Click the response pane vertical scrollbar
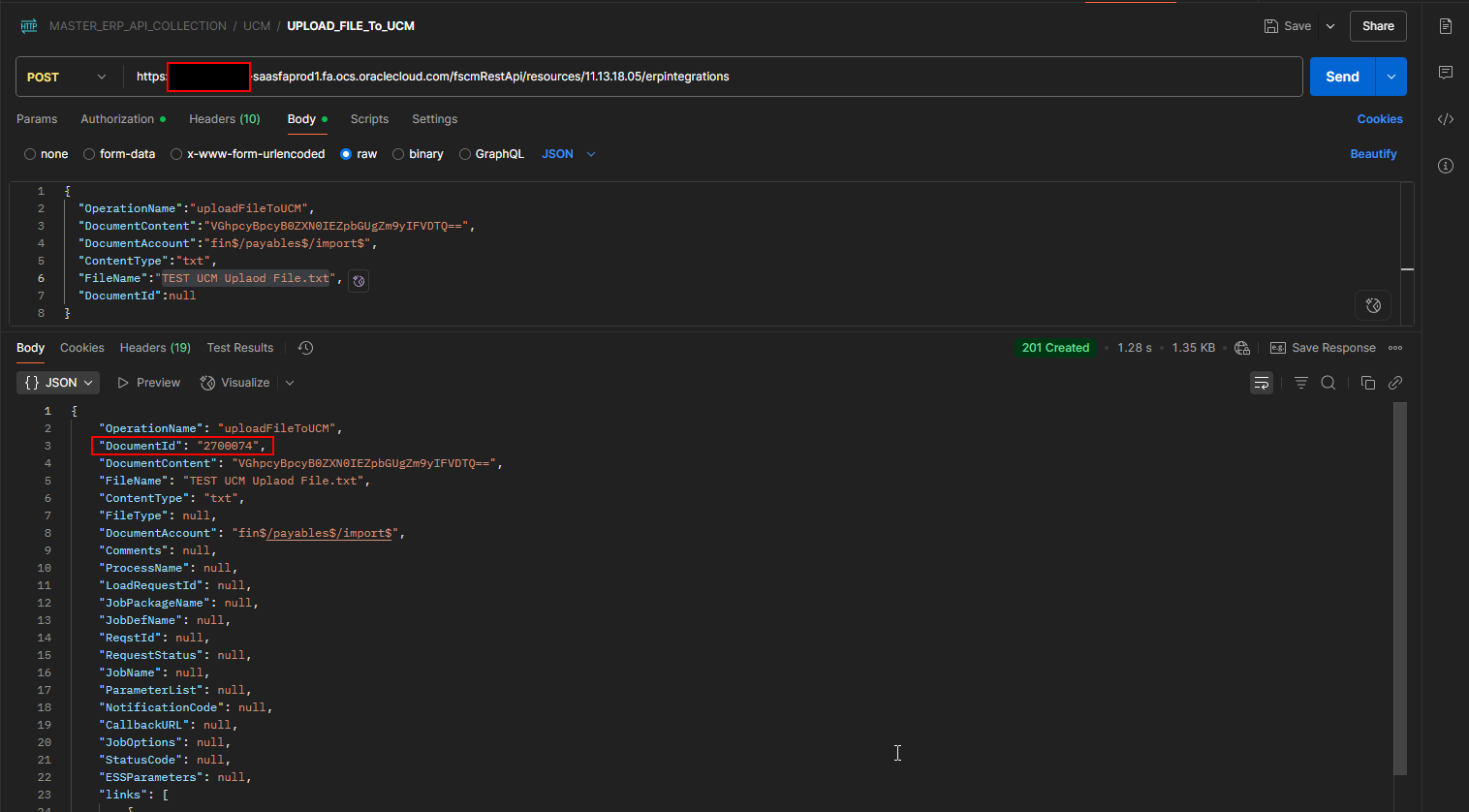 point(1399,588)
